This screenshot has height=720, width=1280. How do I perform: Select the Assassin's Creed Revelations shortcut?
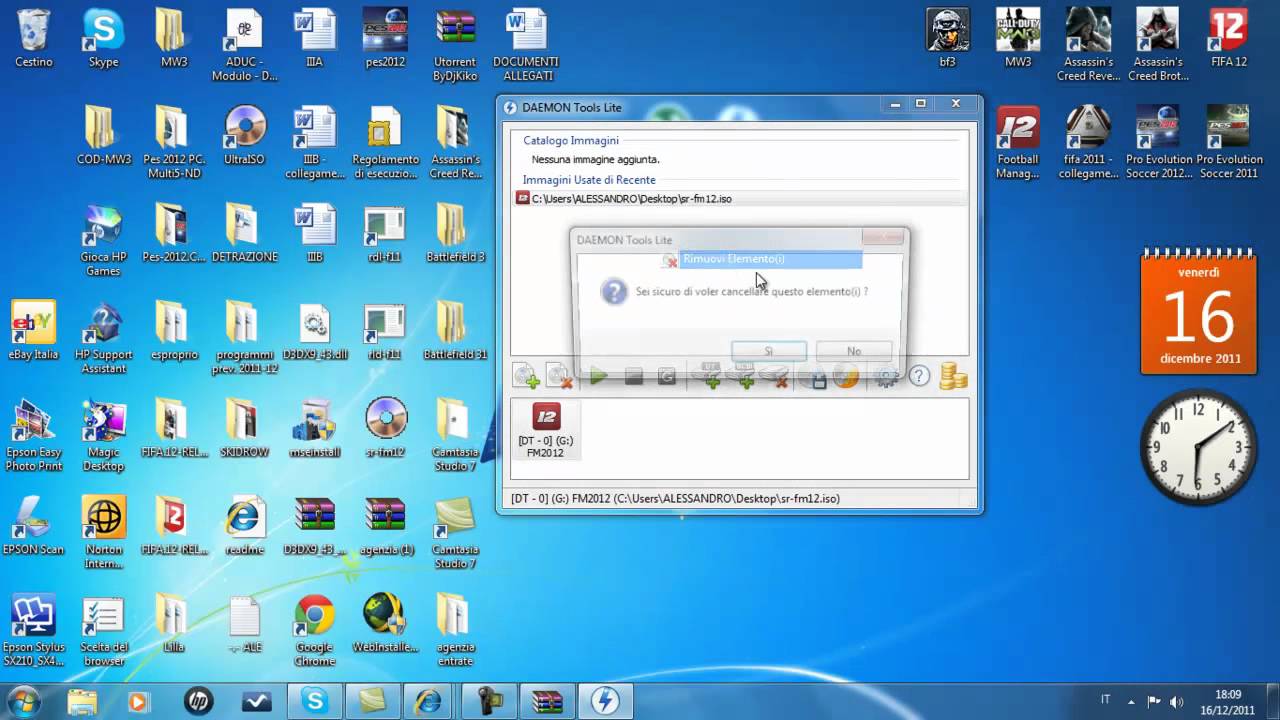1088,45
